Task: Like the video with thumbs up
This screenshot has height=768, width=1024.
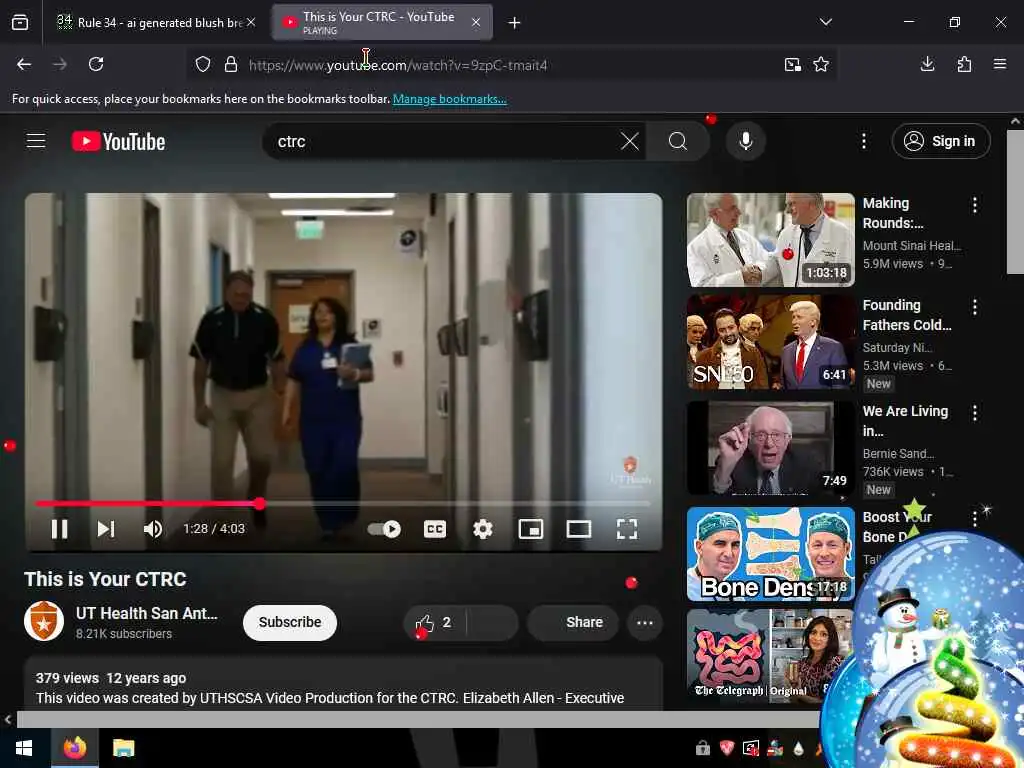Action: pyautogui.click(x=435, y=622)
